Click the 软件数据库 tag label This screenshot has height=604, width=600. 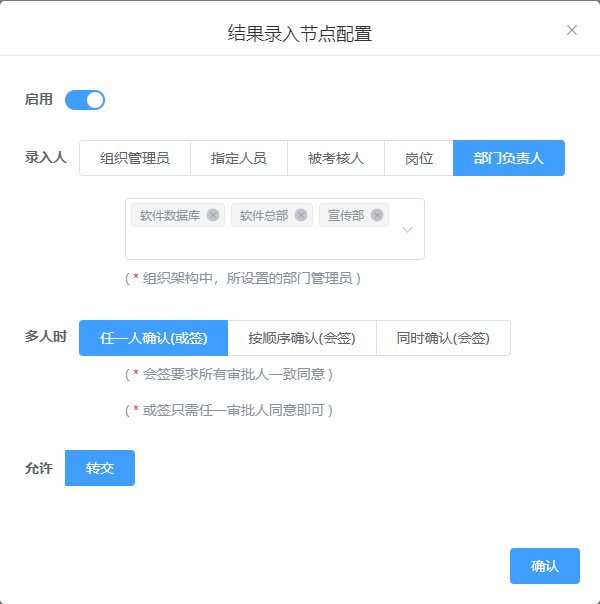170,215
